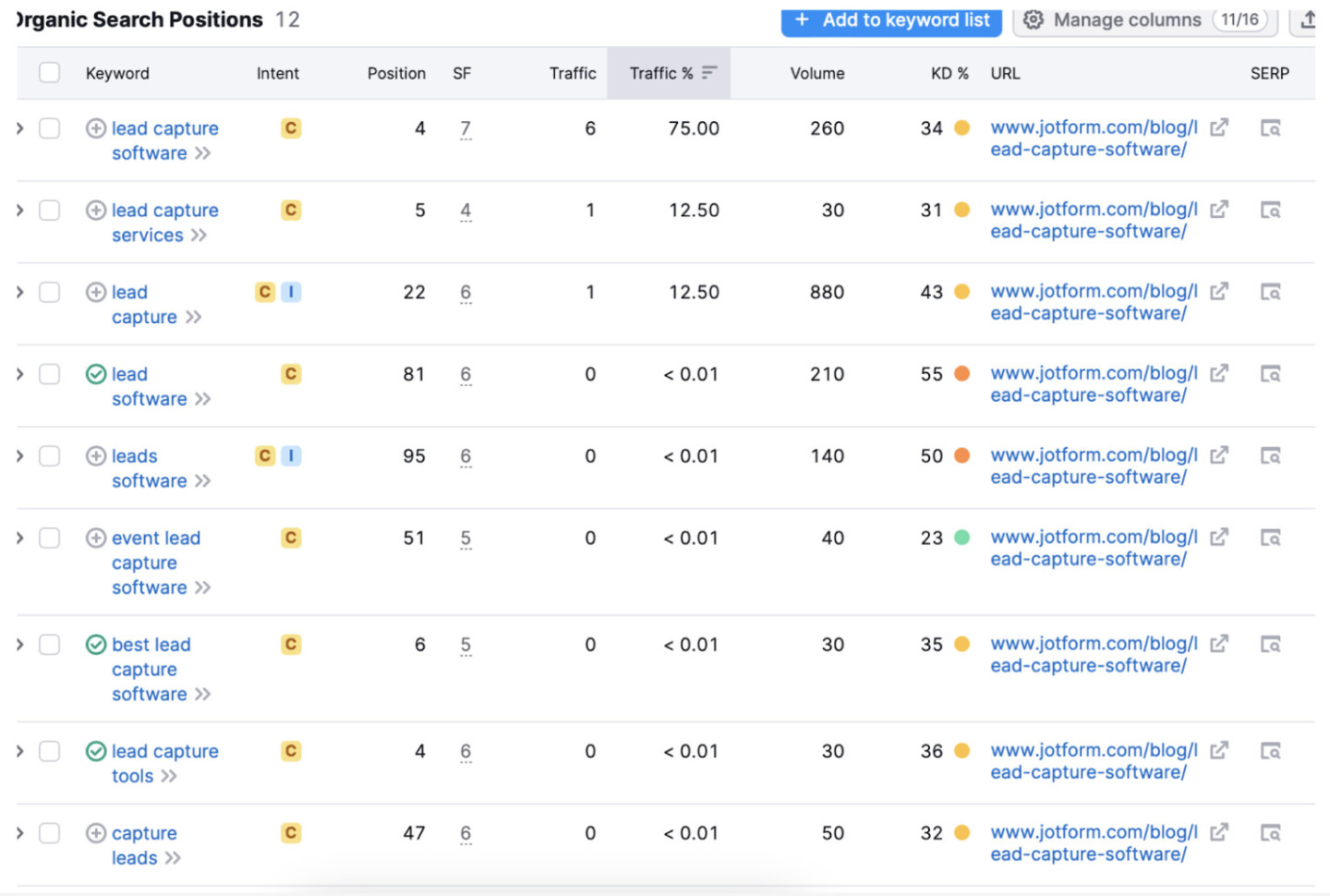The width and height of the screenshot is (1330, 896).
Task: Click SF value 4 for lead capture services
Action: tap(465, 211)
